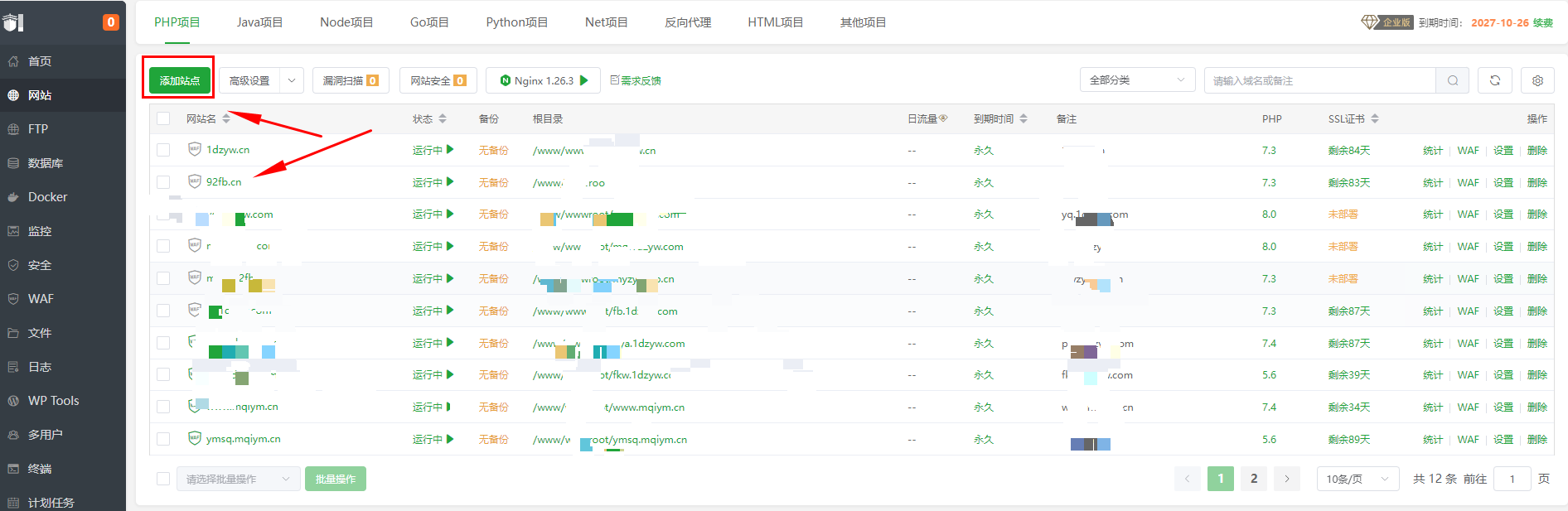Expand the 高级设置 dropdown arrow
1568x511 pixels.
point(292,80)
